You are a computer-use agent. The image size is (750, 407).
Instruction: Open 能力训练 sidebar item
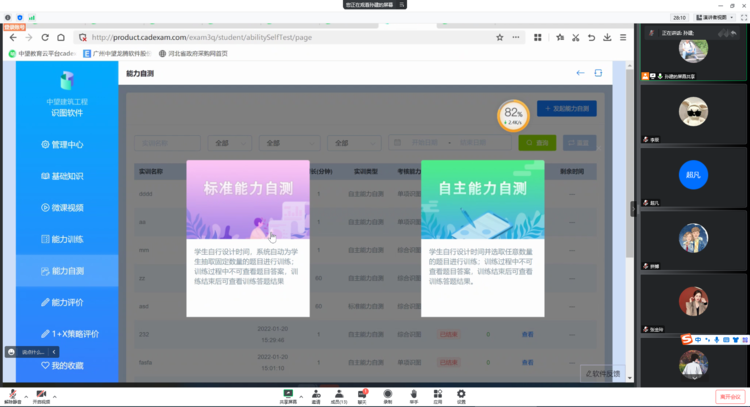tap(67, 239)
